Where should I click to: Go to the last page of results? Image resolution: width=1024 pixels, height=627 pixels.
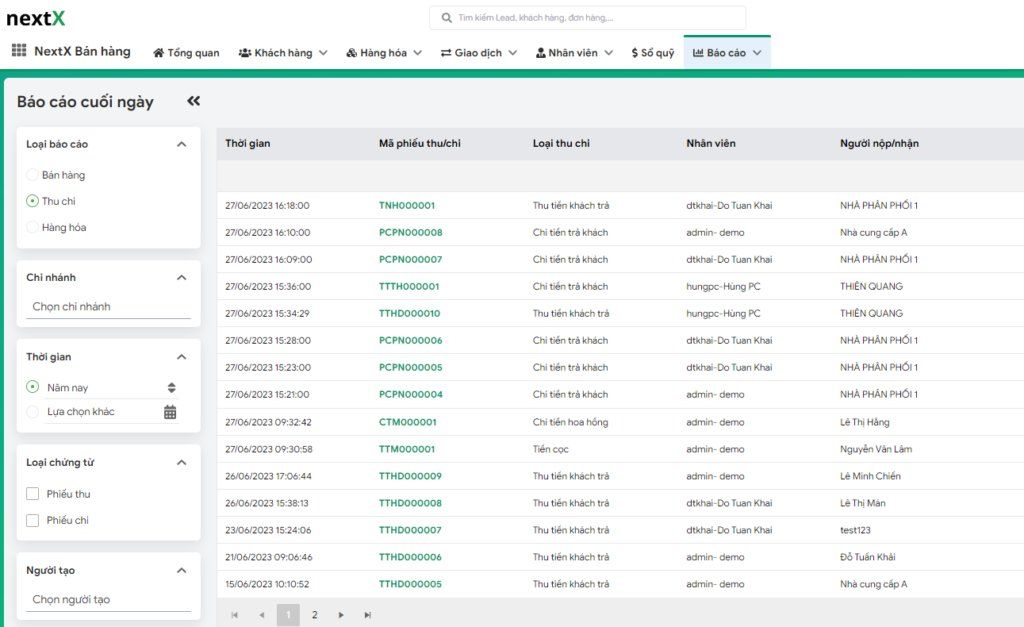(x=367, y=615)
